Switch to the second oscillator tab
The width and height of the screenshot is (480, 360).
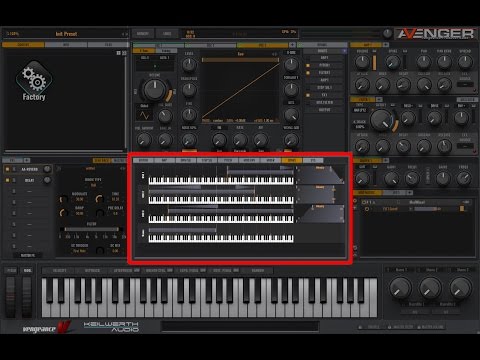click(x=211, y=45)
